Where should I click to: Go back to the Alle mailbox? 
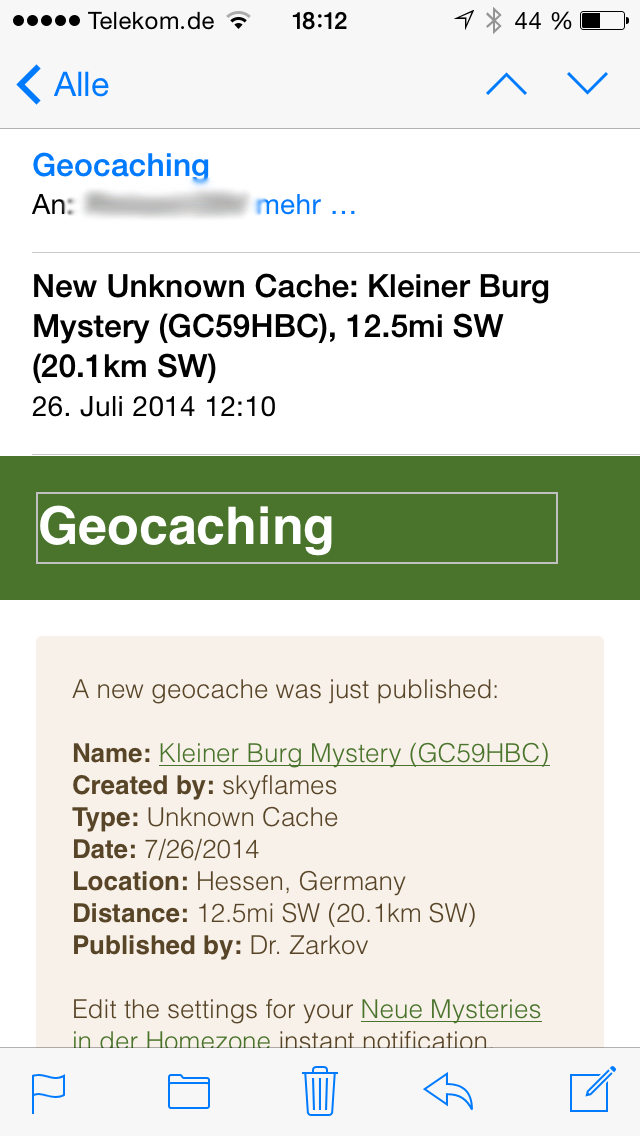coord(63,85)
